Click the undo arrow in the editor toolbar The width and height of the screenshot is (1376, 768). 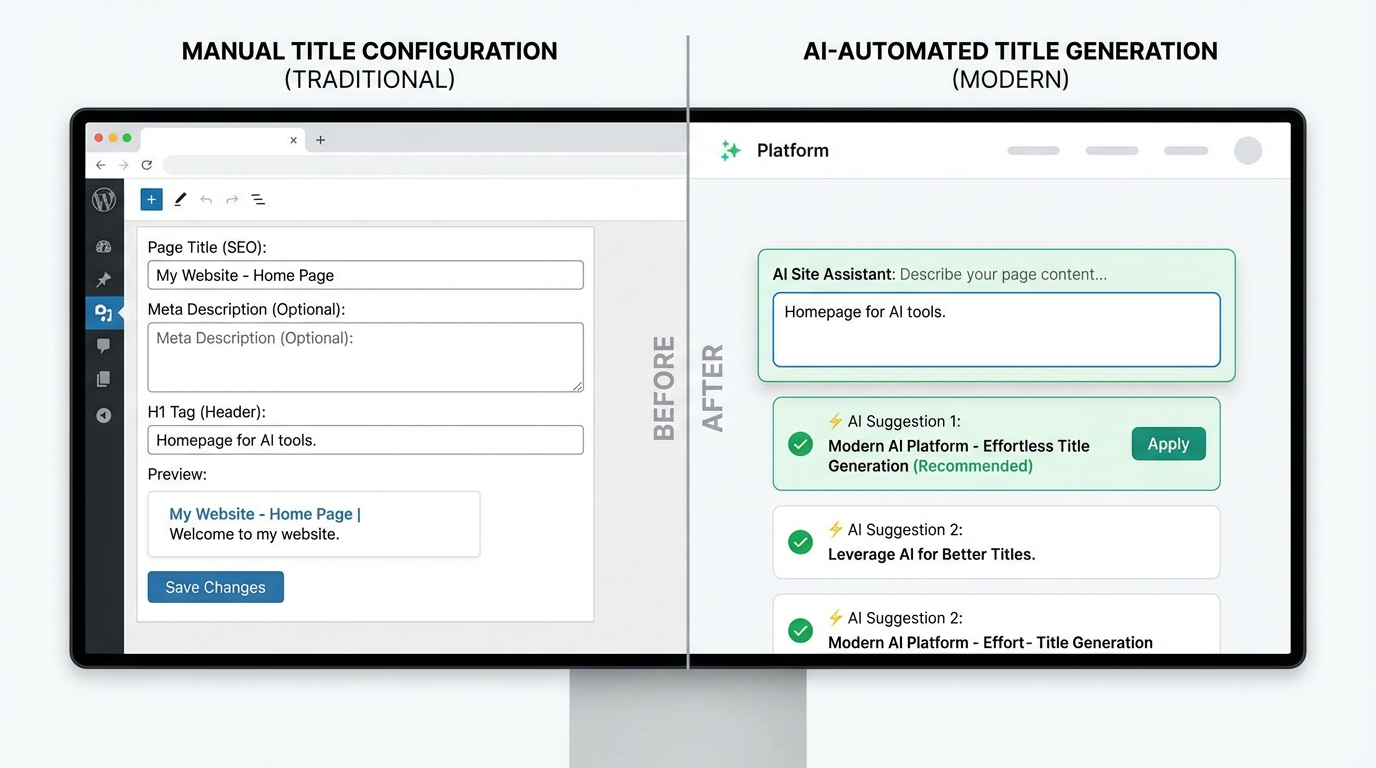(x=206, y=199)
